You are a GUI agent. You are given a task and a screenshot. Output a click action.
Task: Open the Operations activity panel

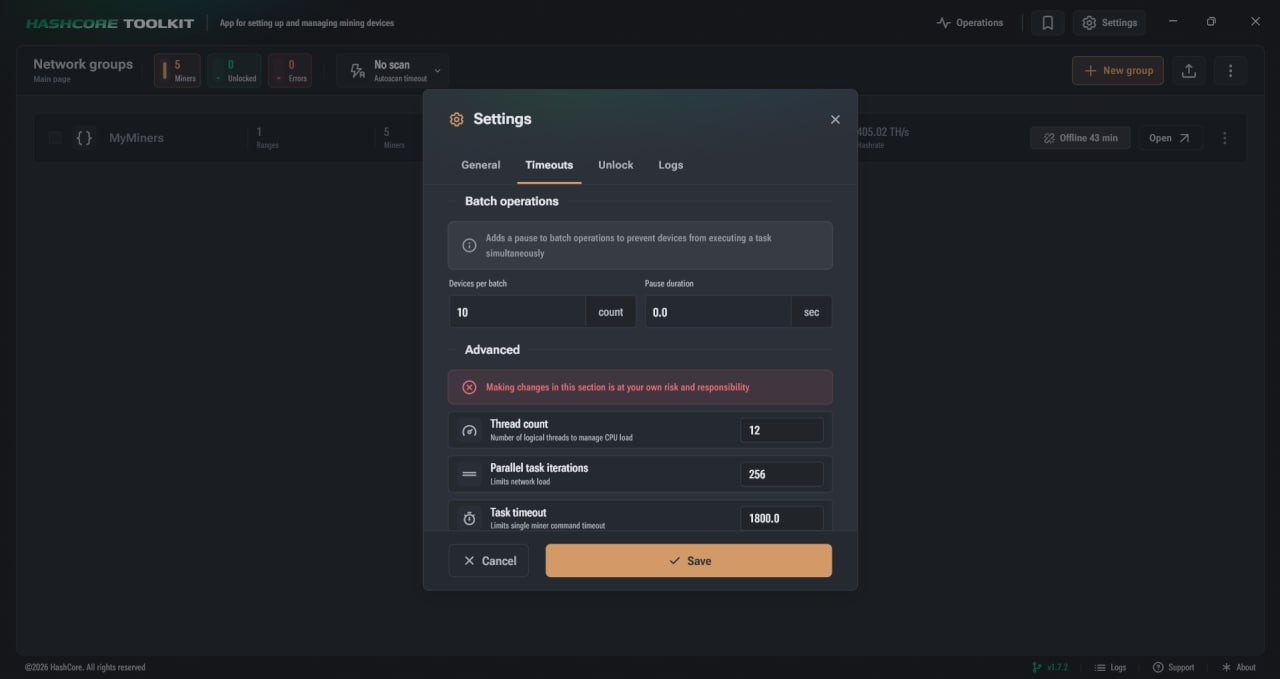coord(969,23)
